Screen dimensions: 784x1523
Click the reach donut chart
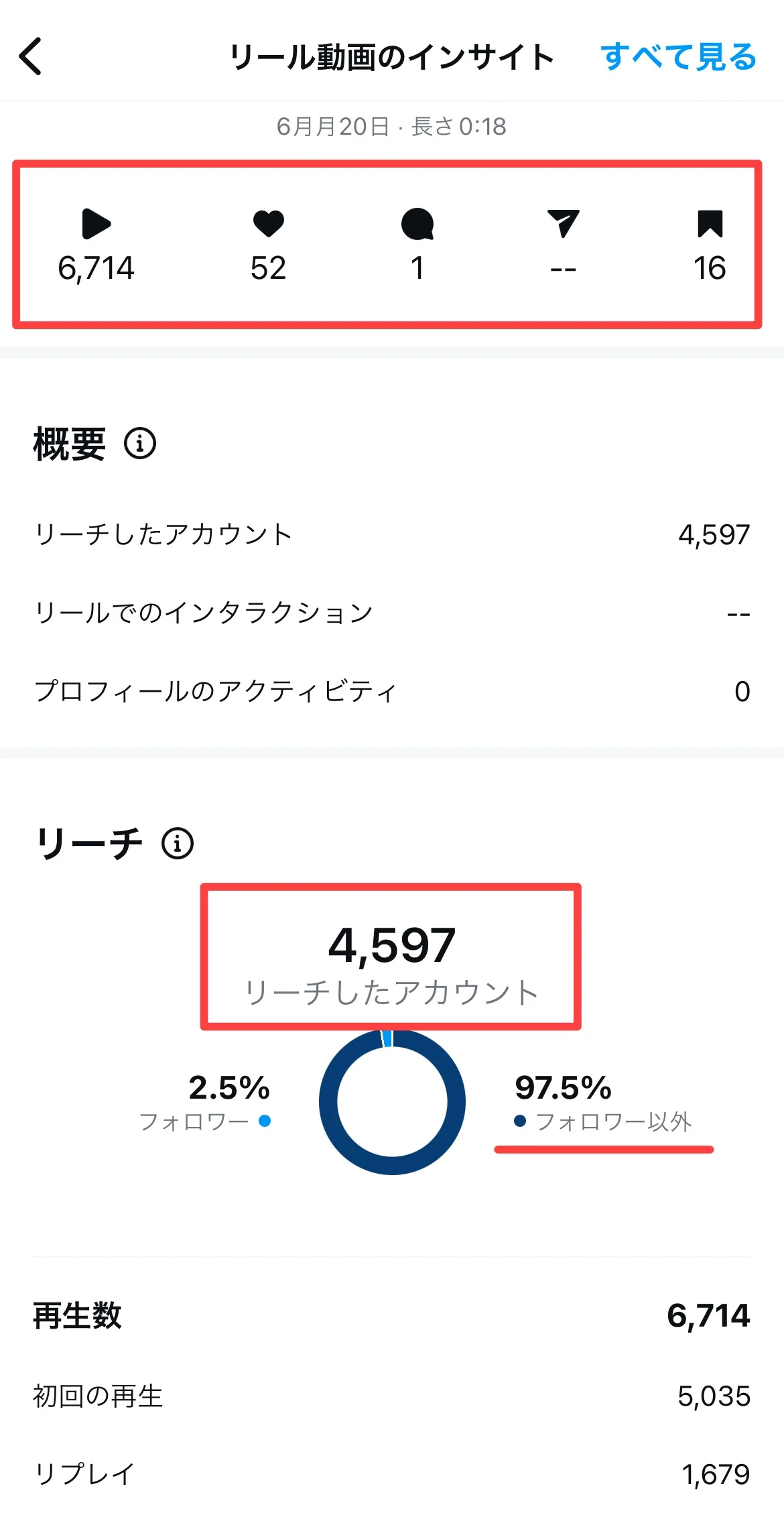coord(392,1102)
